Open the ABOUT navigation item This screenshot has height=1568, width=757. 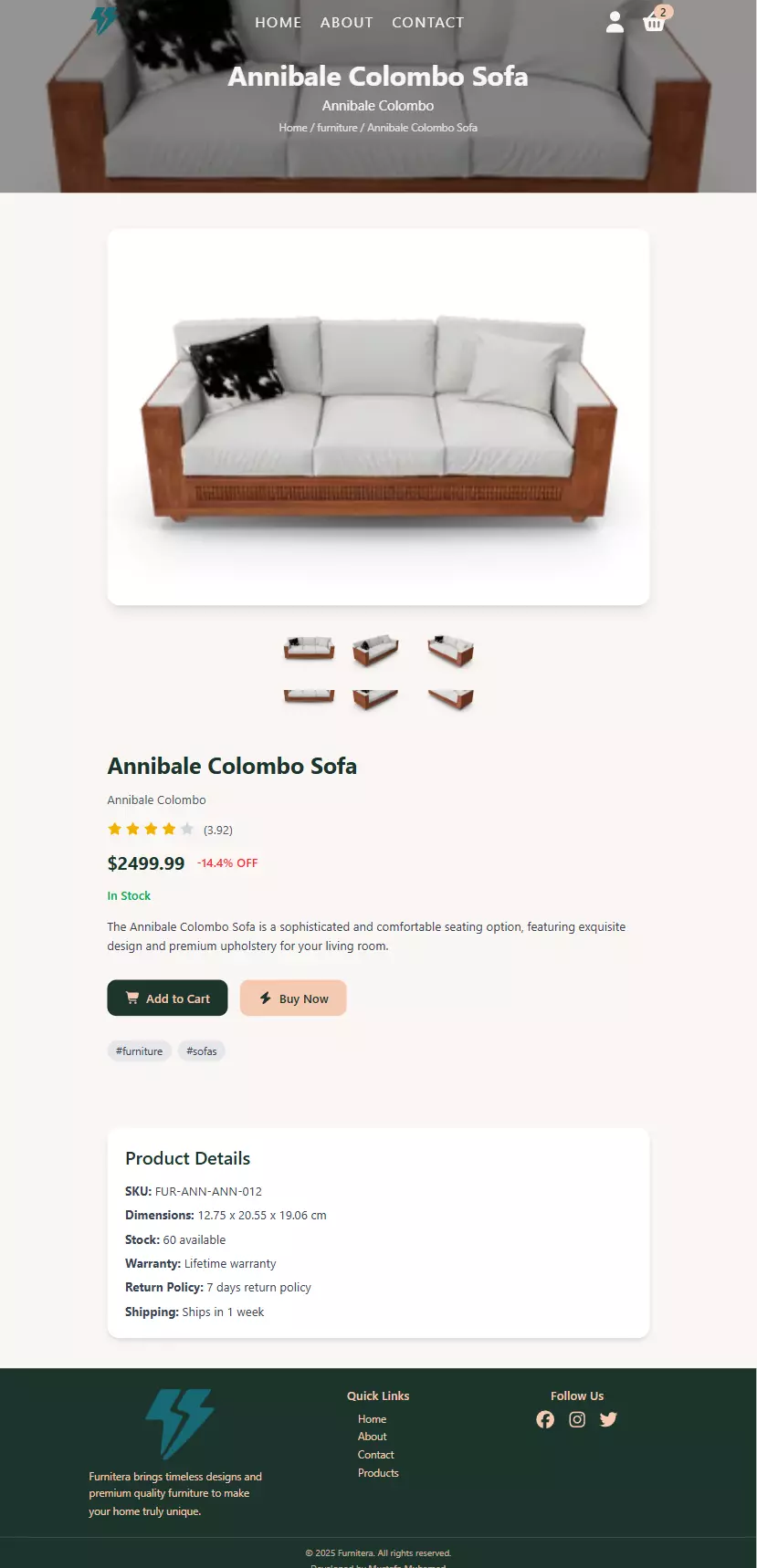coord(347,22)
